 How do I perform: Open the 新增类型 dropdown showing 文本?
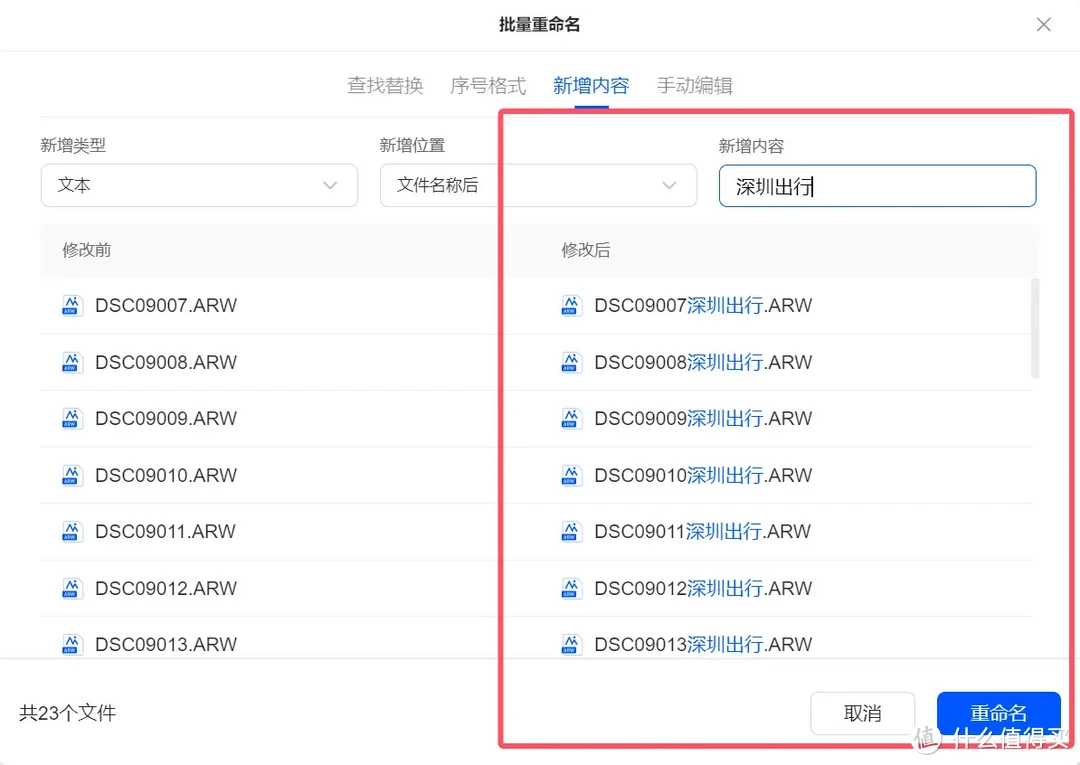[x=199, y=185]
